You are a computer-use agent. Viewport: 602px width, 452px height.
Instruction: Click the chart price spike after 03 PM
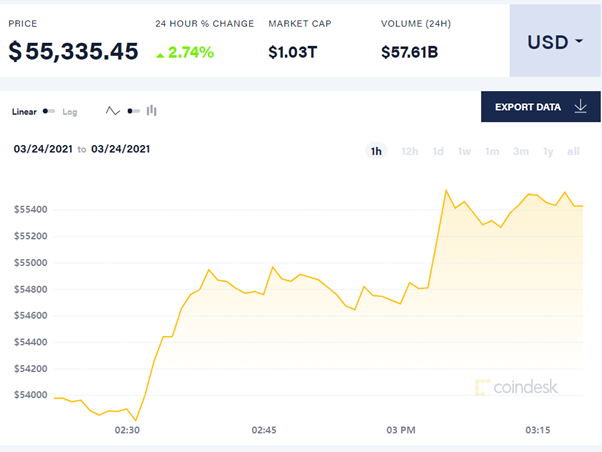pyautogui.click(x=445, y=190)
